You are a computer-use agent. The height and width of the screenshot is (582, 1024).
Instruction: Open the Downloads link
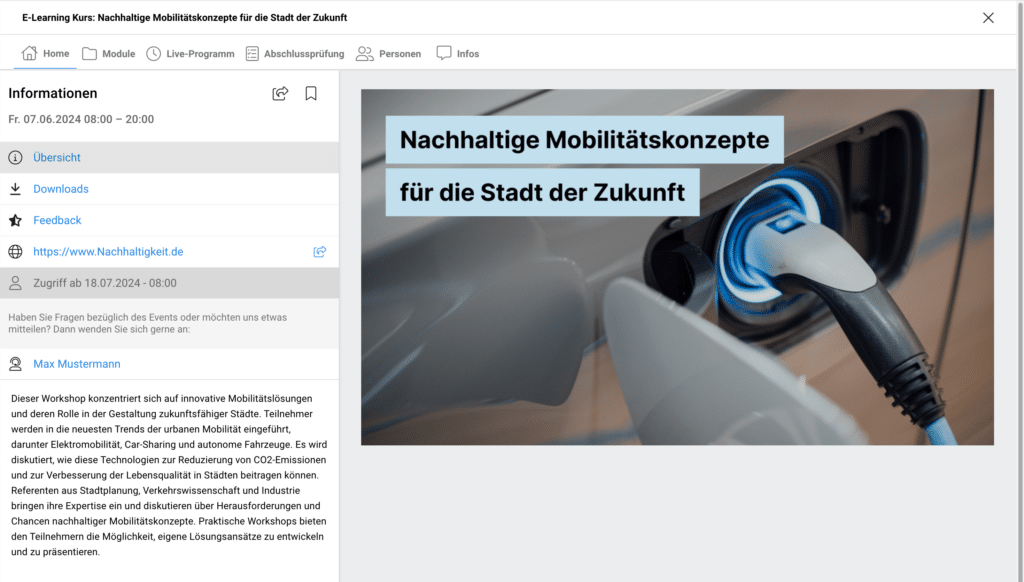(61, 189)
